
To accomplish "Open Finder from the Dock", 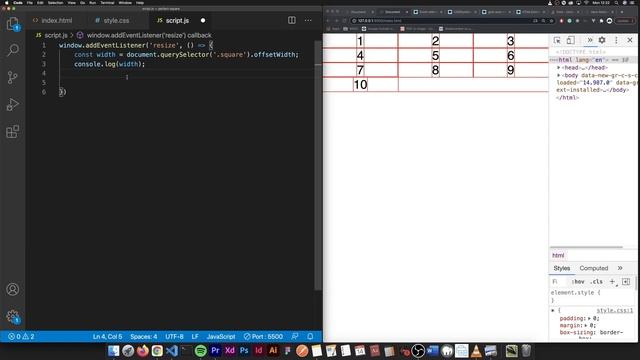I will click(x=114, y=351).
